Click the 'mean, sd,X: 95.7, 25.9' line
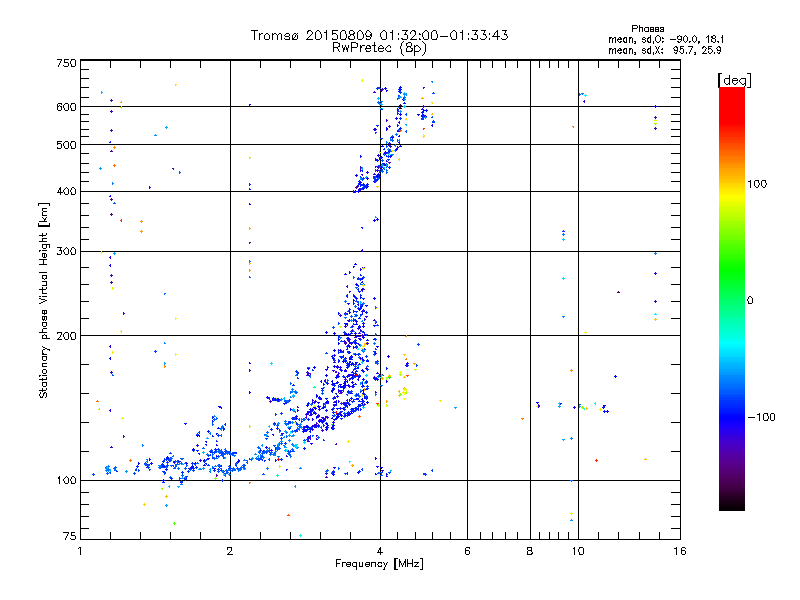The height and width of the screenshot is (600, 800). (x=664, y=50)
